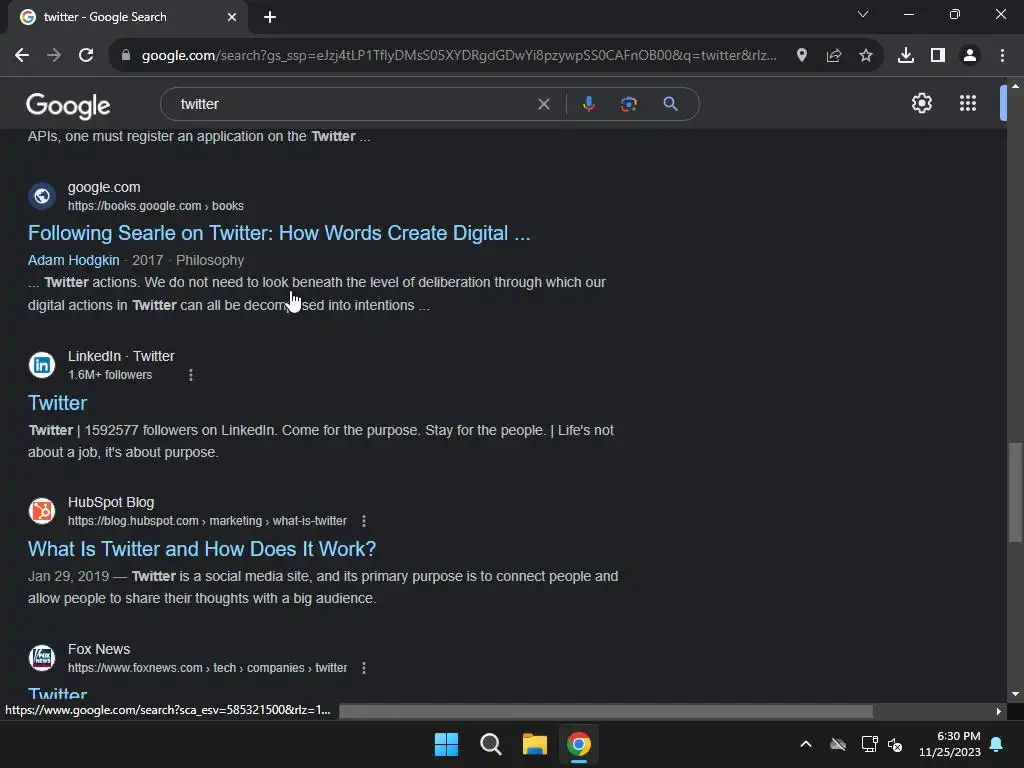Click the google.com books result favicon
The height and width of the screenshot is (768, 1024).
42,196
